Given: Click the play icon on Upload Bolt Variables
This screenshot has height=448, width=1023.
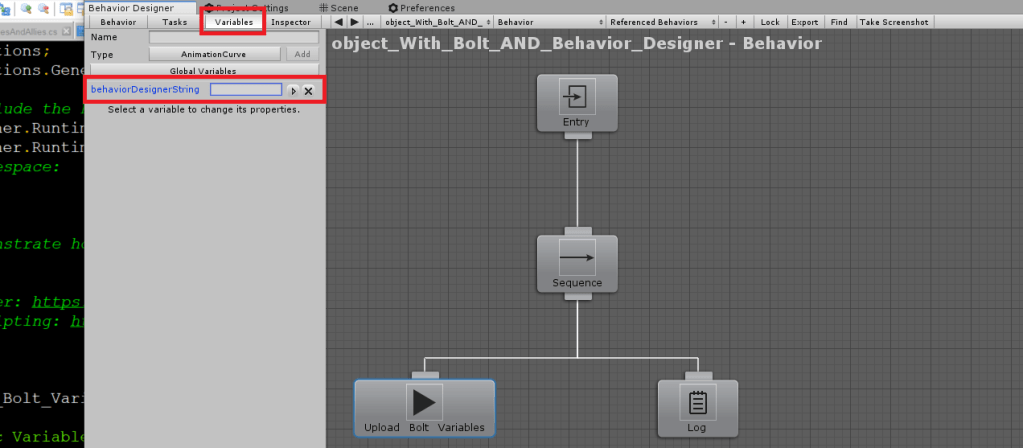Looking at the screenshot, I should coord(424,402).
